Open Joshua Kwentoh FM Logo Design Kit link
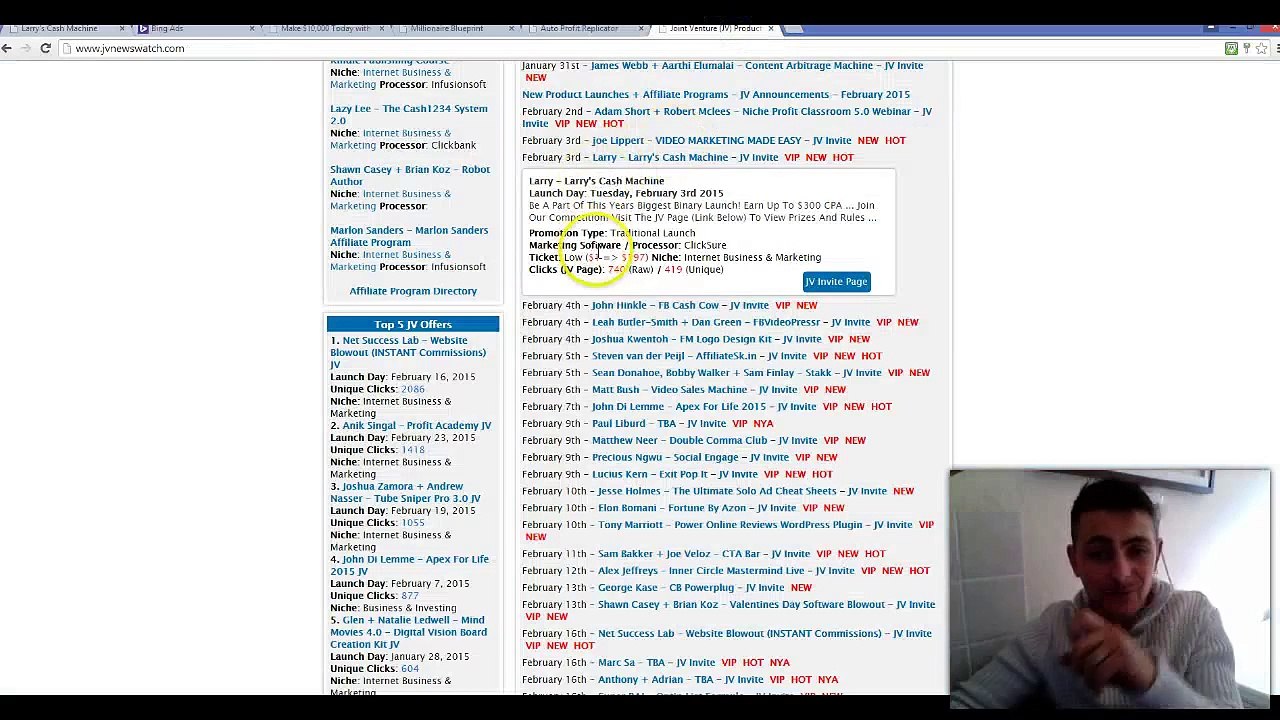This screenshot has width=1280, height=720. click(x=706, y=340)
